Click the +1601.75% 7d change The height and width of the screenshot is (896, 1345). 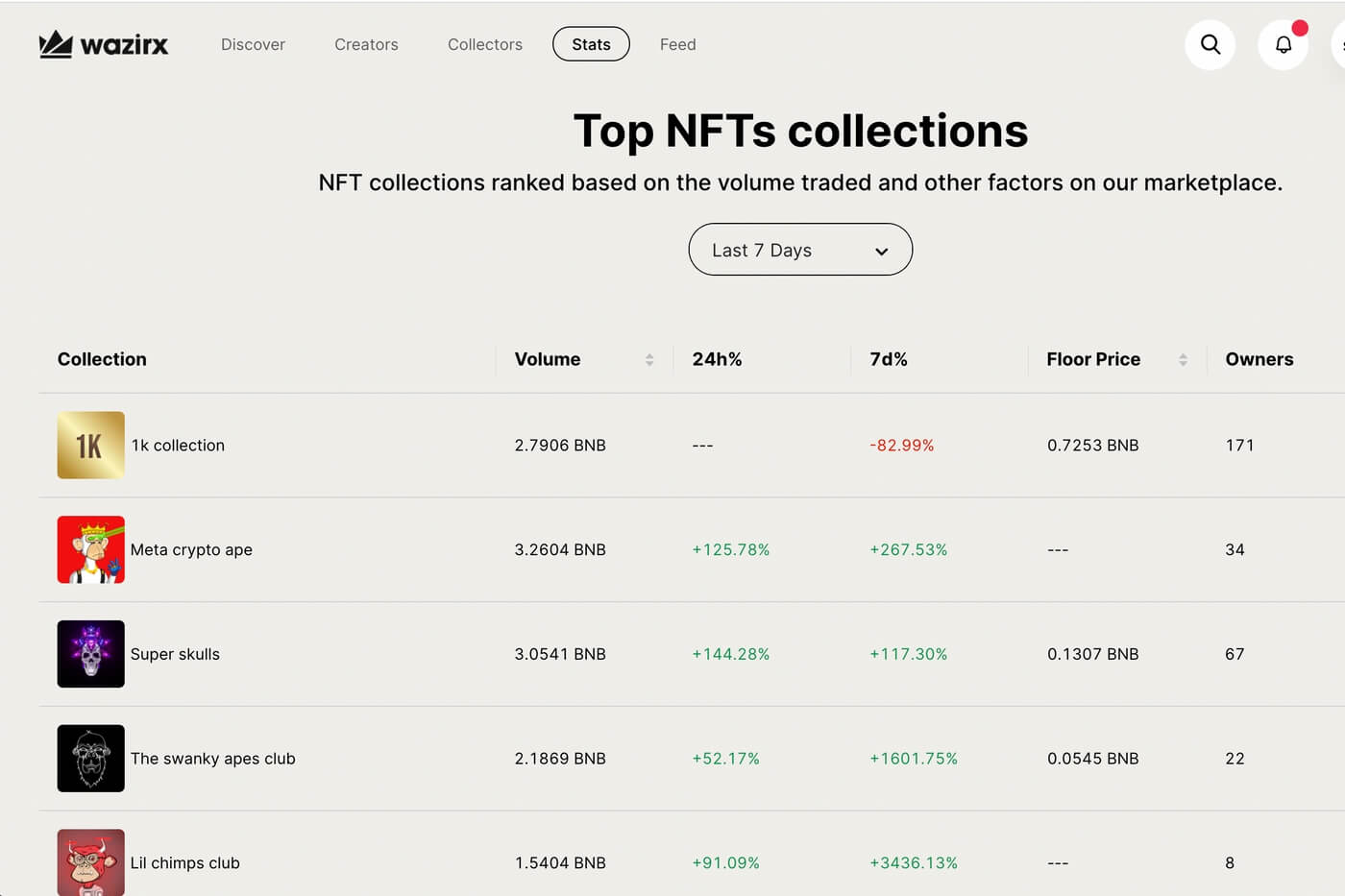tap(914, 759)
